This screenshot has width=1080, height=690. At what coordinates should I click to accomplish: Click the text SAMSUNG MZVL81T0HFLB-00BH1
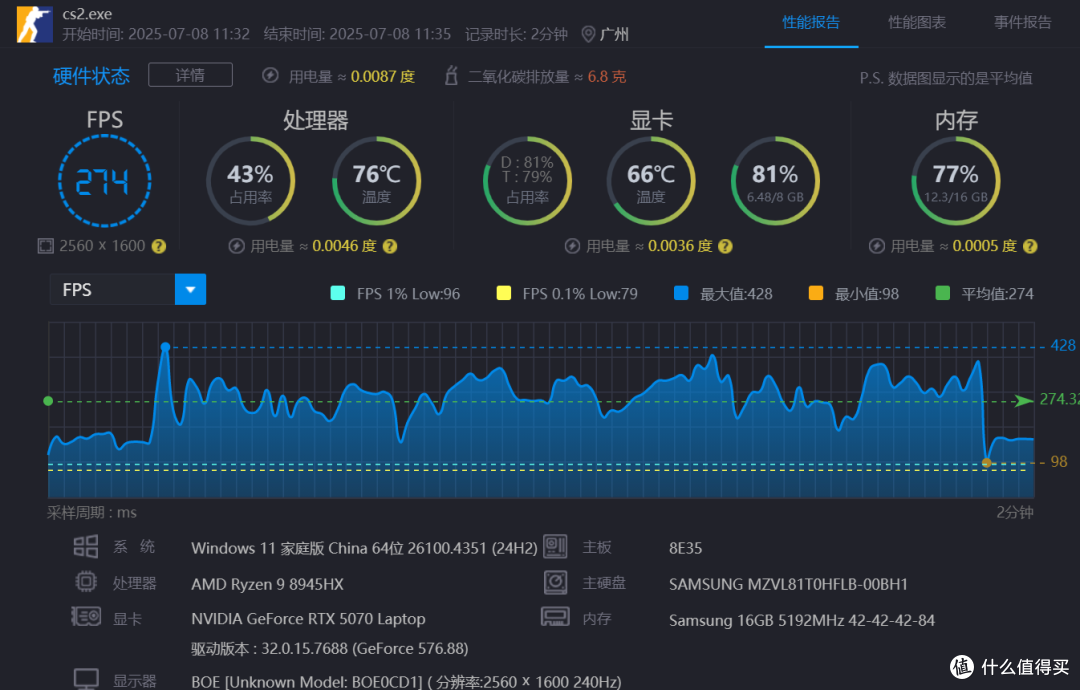(x=788, y=584)
